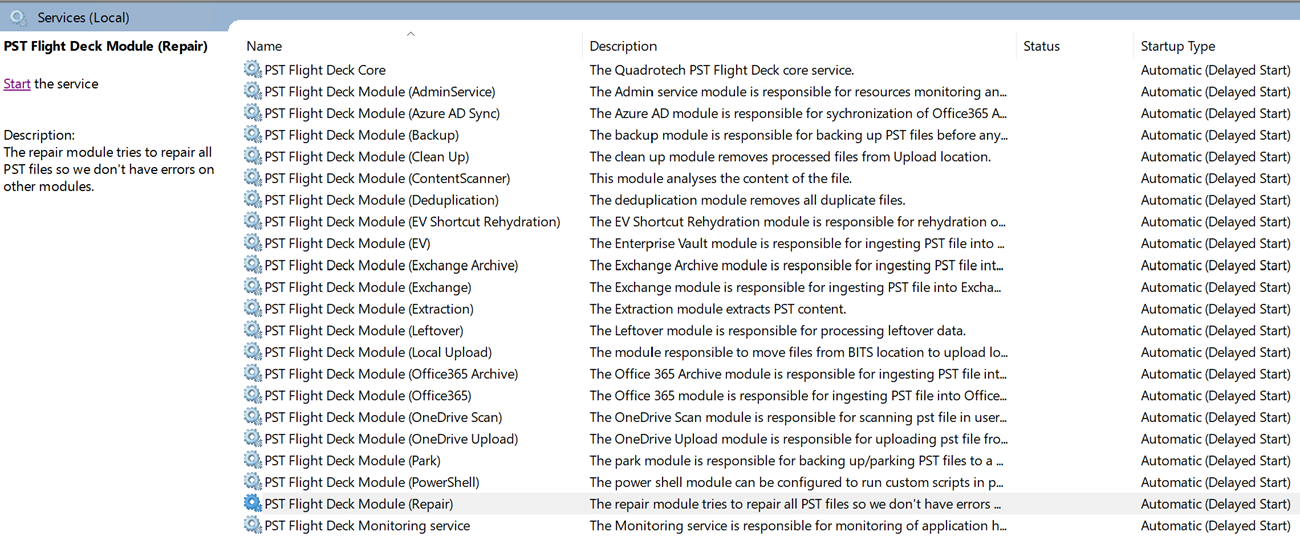Select PST Flight Deck Module (Repair) row name
The width and height of the screenshot is (1300, 536).
click(x=359, y=504)
